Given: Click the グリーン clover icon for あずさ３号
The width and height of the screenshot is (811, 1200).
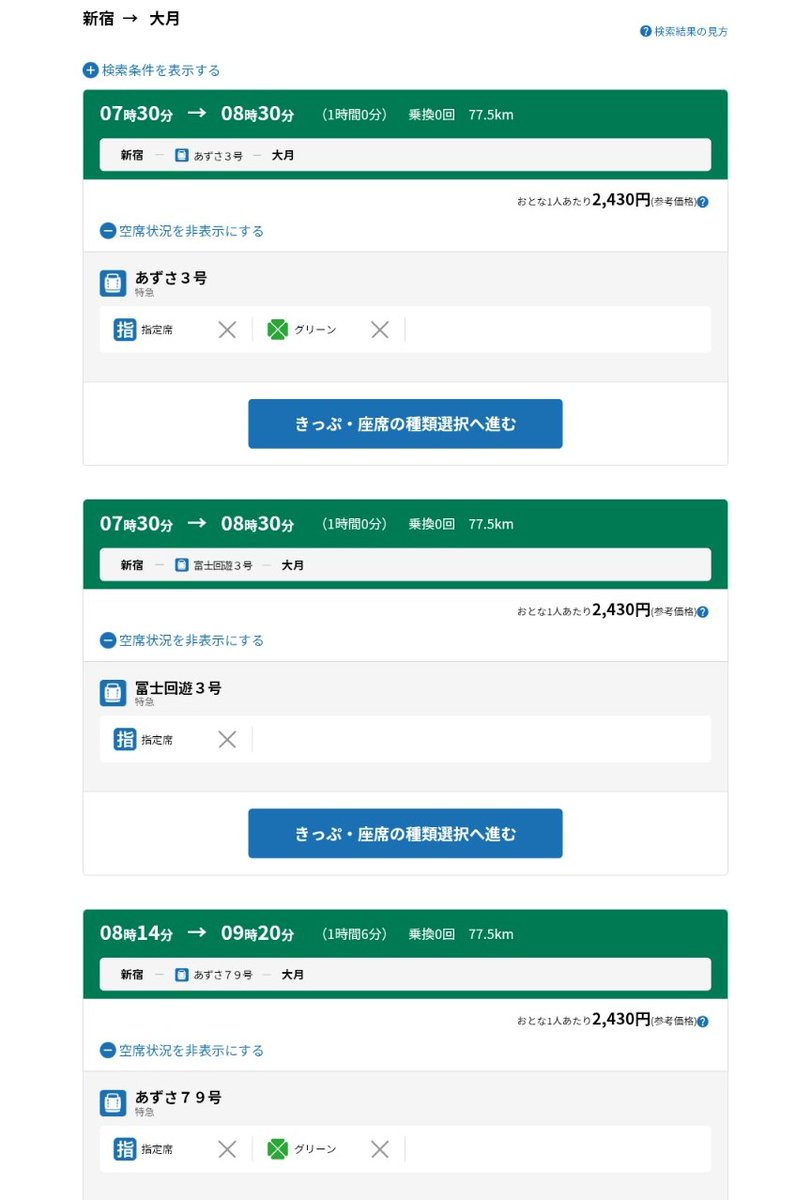Looking at the screenshot, I should [x=278, y=329].
